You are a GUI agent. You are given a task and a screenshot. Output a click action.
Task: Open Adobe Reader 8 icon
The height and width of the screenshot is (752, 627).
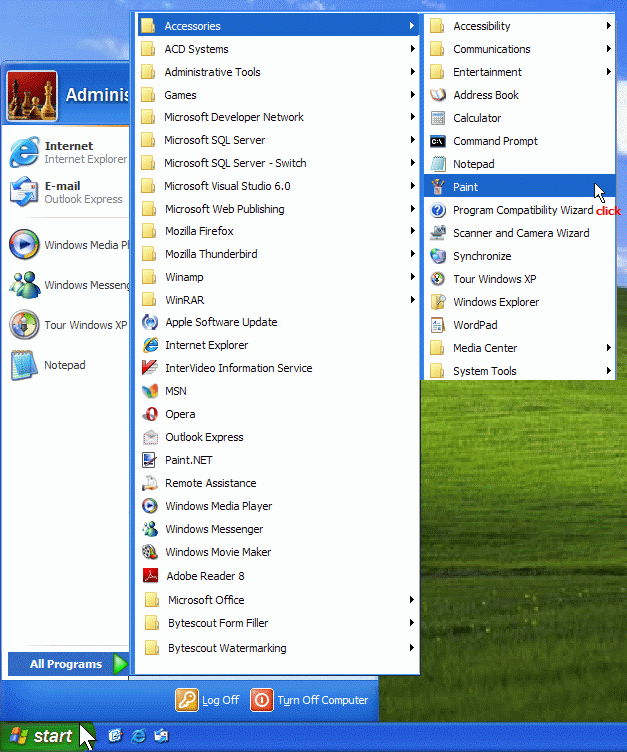coord(150,575)
